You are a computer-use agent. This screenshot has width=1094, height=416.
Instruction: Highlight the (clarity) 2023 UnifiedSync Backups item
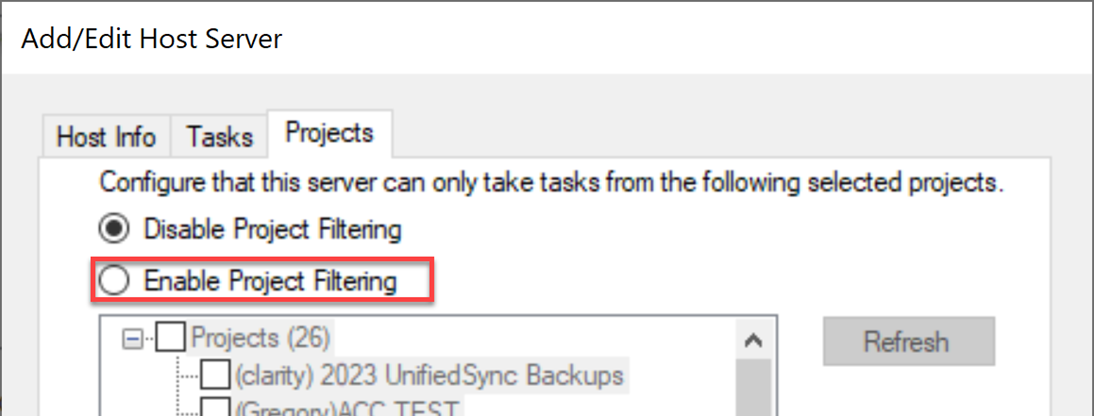click(429, 376)
